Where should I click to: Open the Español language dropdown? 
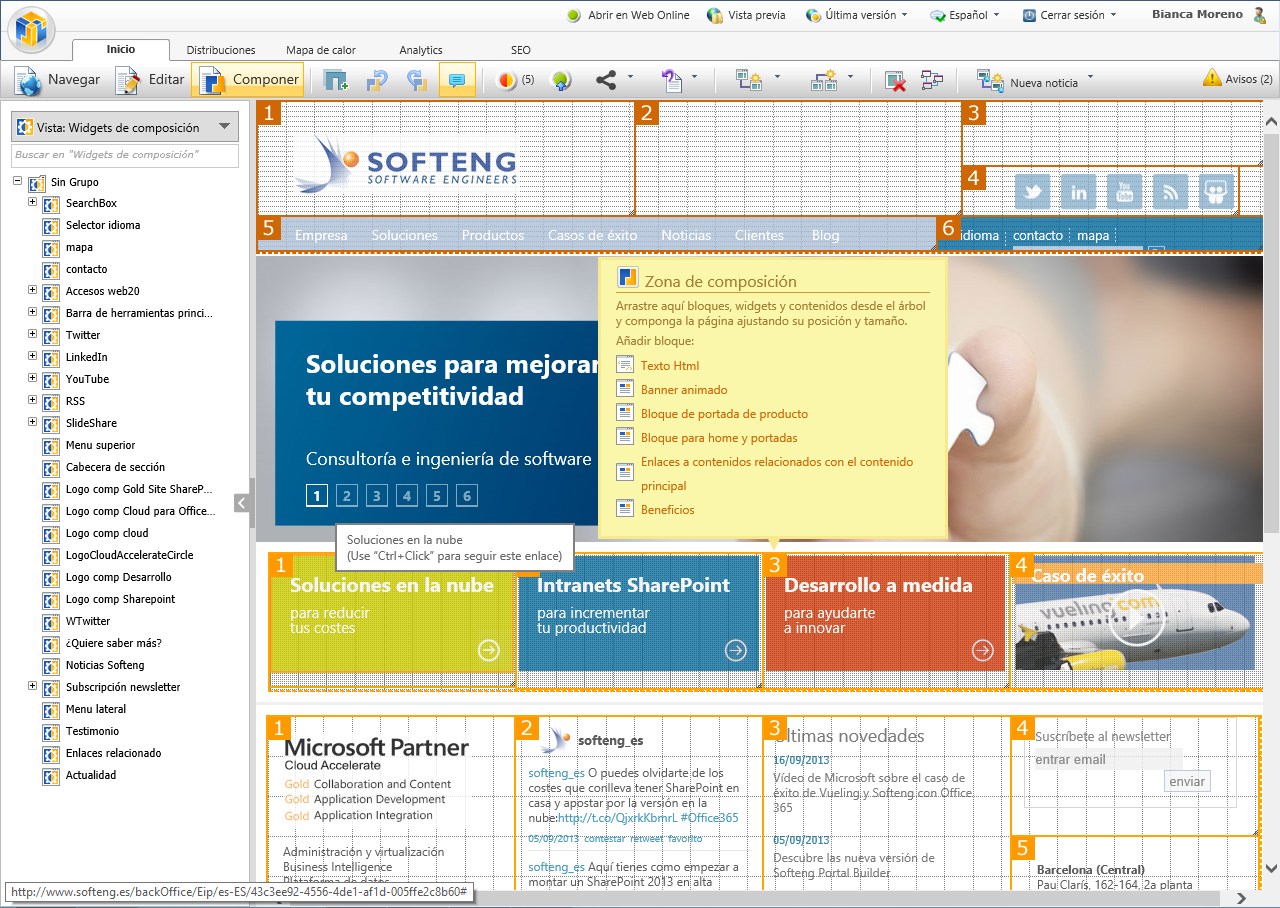(x=965, y=15)
